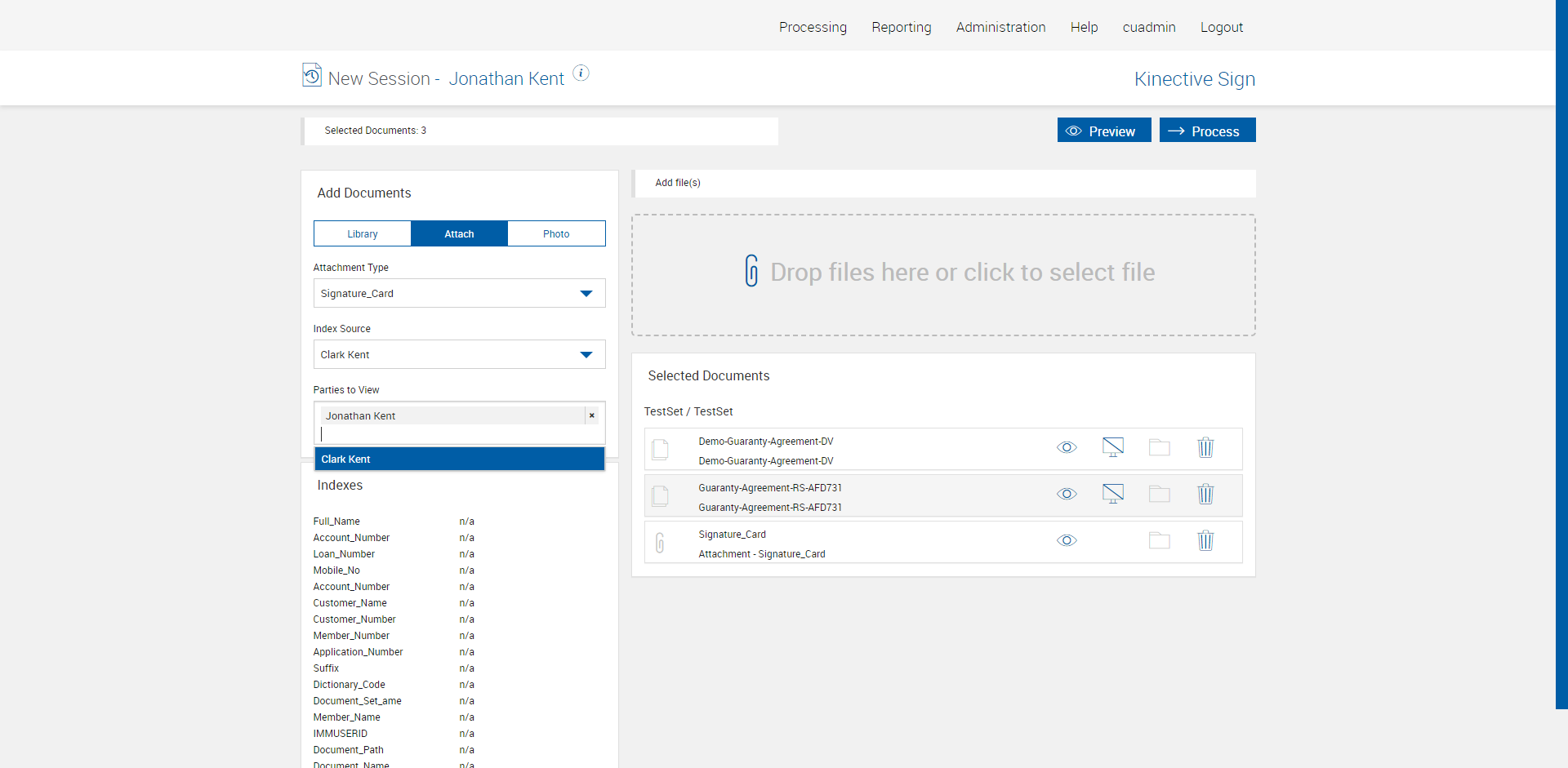Click the session history icon beside New Session
1568x768 pixels.
312,75
